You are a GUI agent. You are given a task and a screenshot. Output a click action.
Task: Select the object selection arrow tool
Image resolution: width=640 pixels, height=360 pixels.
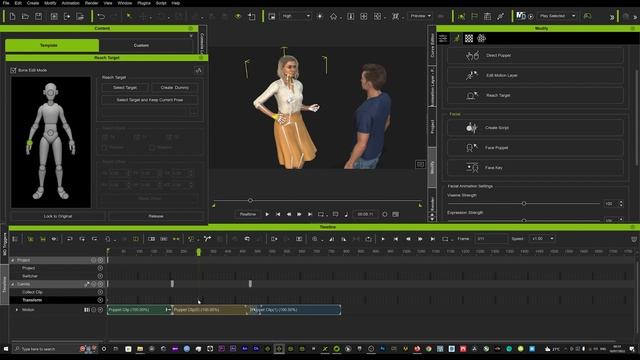point(129,16)
